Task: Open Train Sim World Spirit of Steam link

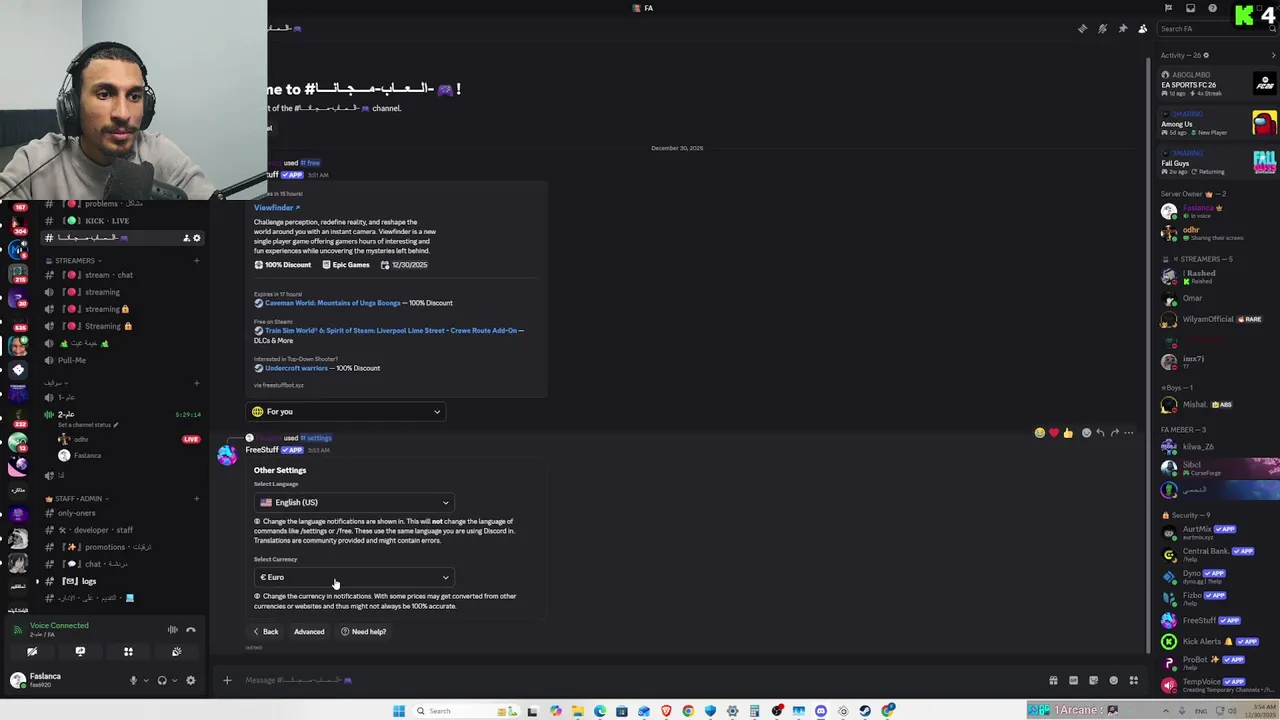Action: pyautogui.click(x=391, y=331)
